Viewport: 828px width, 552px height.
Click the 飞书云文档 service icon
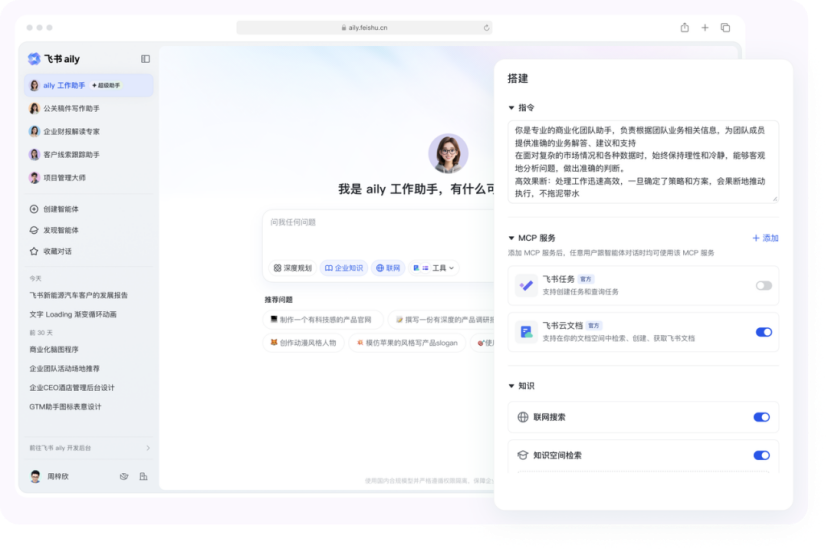pyautogui.click(x=526, y=332)
